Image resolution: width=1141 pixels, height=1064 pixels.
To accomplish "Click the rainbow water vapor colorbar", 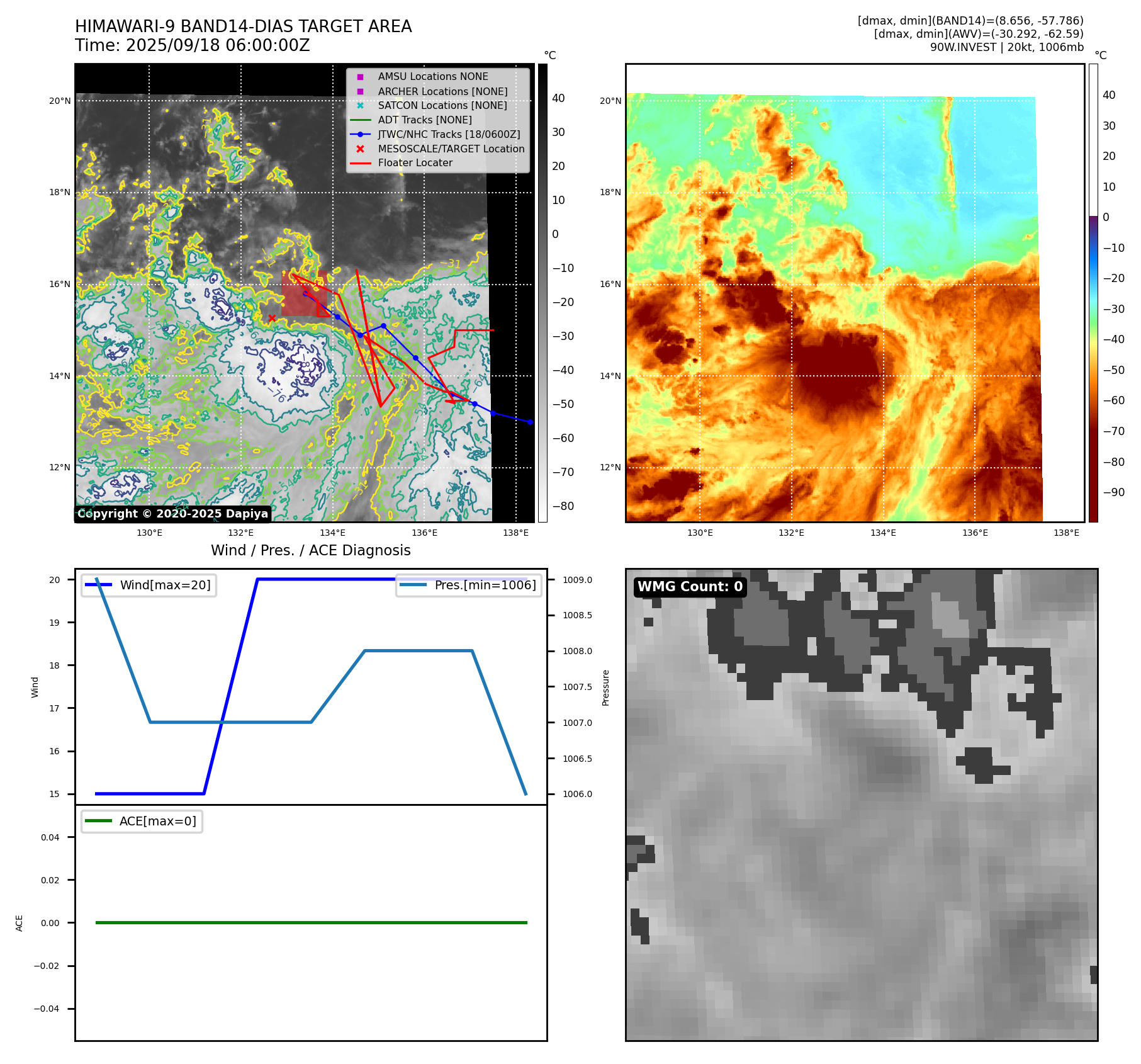I will [1093, 293].
